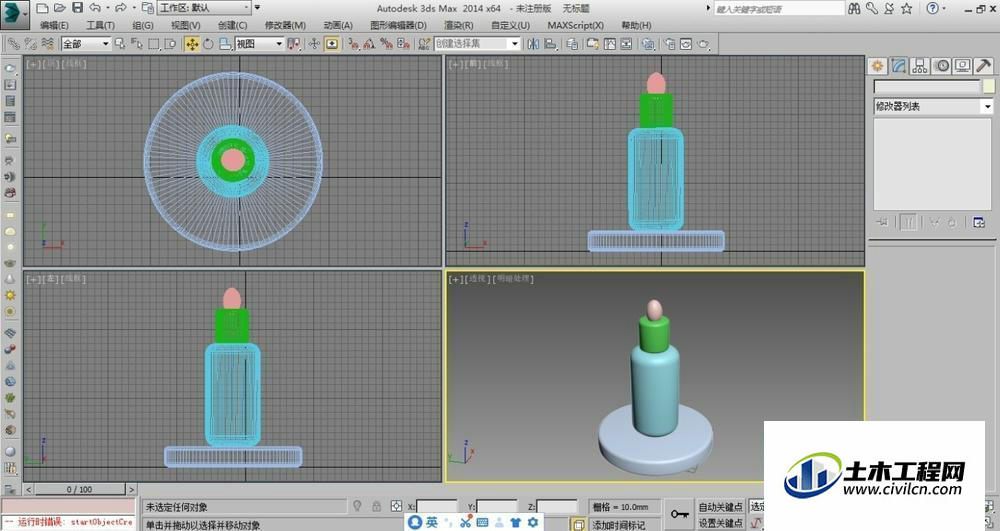Open the Create tab in command panel
The image size is (1000, 531).
tap(878, 66)
